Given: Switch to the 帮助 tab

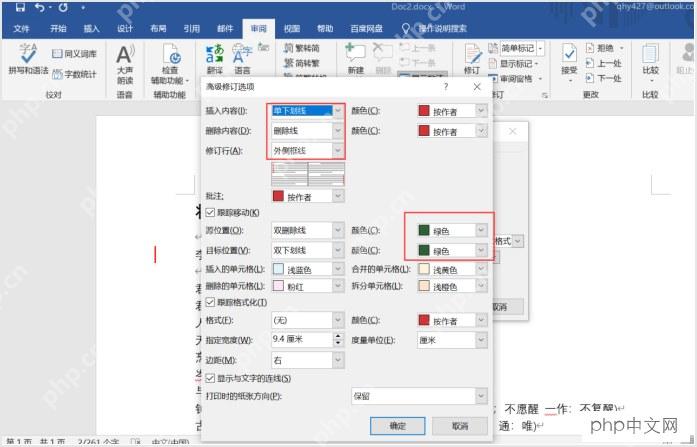Looking at the screenshot, I should point(325,28).
